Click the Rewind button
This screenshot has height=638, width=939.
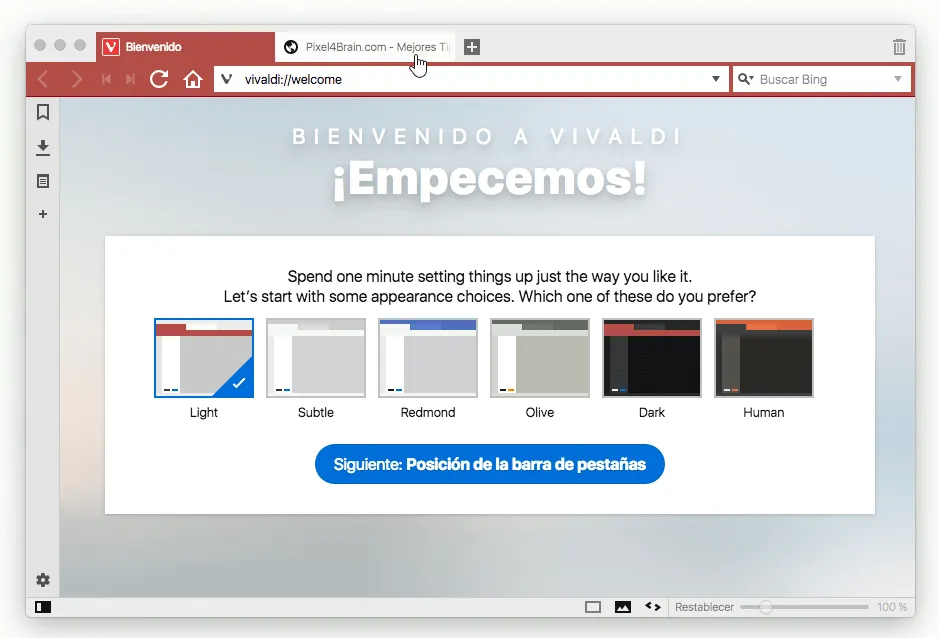coord(106,79)
